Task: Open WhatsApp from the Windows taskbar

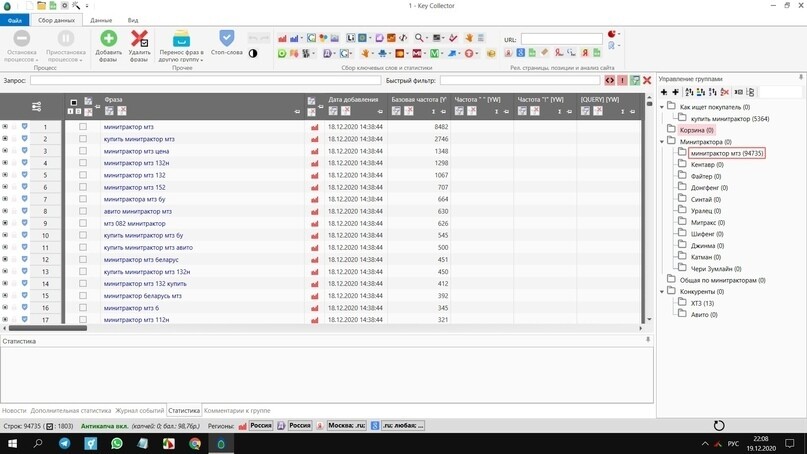Action: coord(117,443)
